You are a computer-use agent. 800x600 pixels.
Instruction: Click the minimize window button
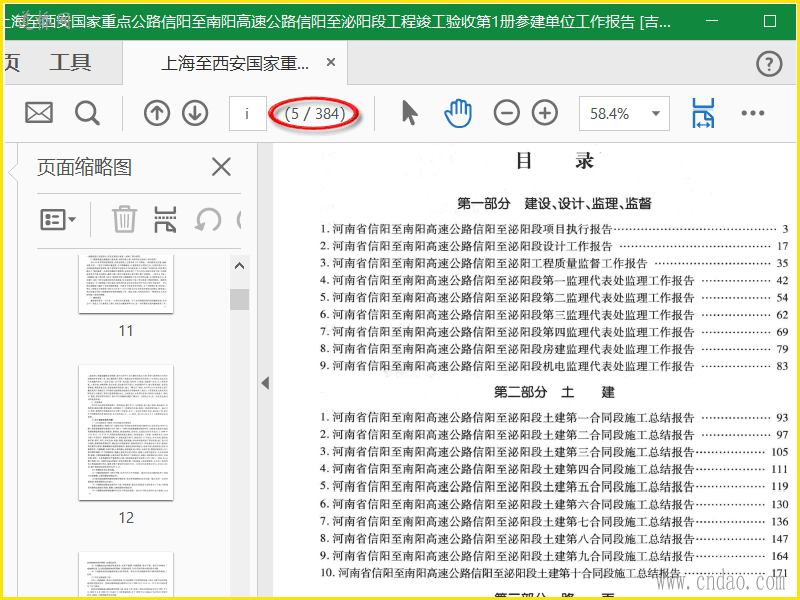[x=712, y=21]
